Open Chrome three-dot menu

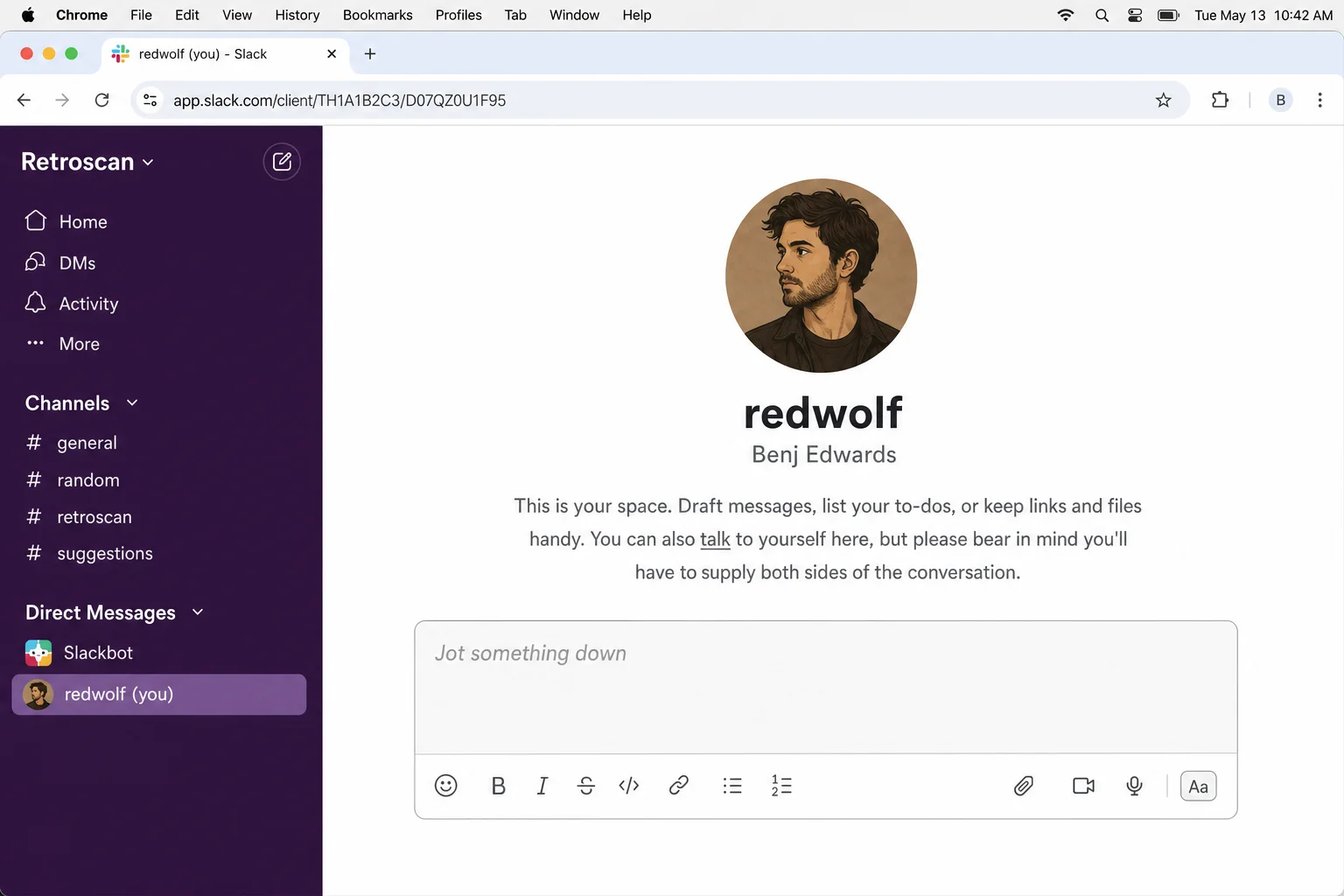(x=1319, y=100)
